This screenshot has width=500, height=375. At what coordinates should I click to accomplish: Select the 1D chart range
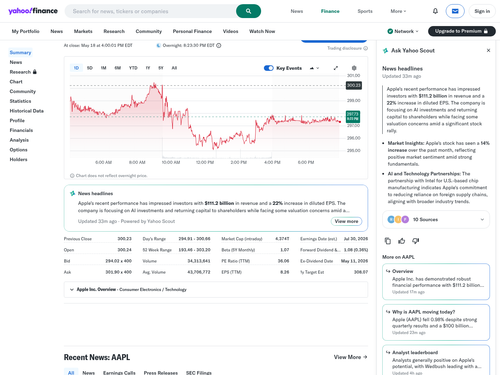click(76, 68)
